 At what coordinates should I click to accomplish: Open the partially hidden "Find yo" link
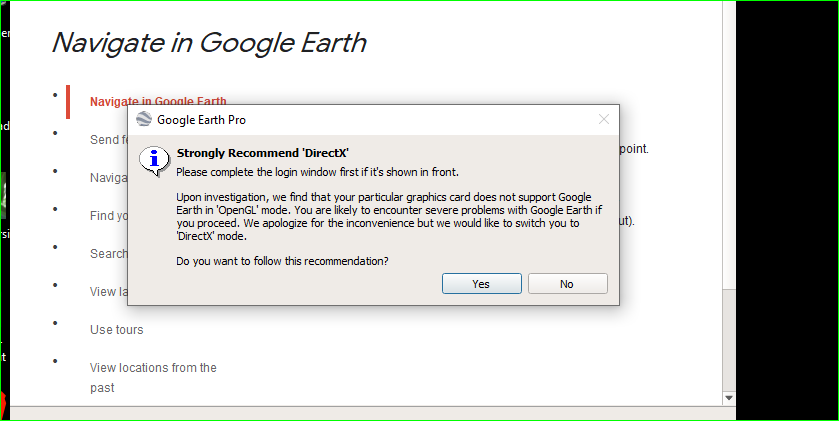[x=109, y=216]
